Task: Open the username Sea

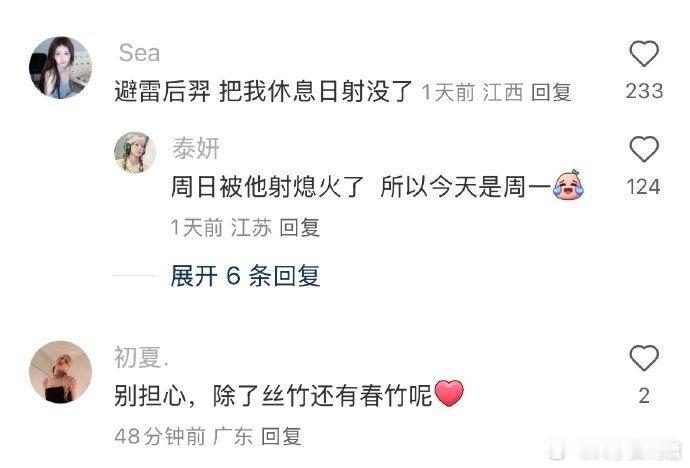Action: (x=139, y=53)
